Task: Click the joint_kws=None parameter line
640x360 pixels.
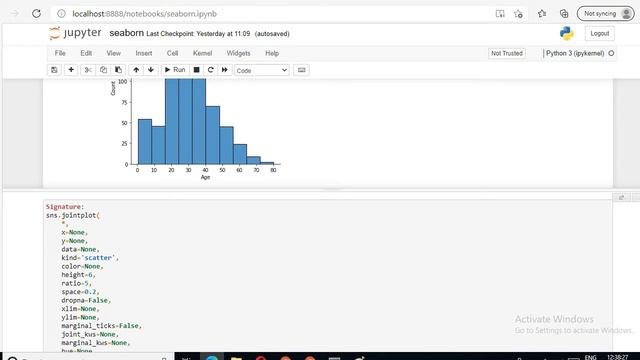Action: tap(90, 334)
